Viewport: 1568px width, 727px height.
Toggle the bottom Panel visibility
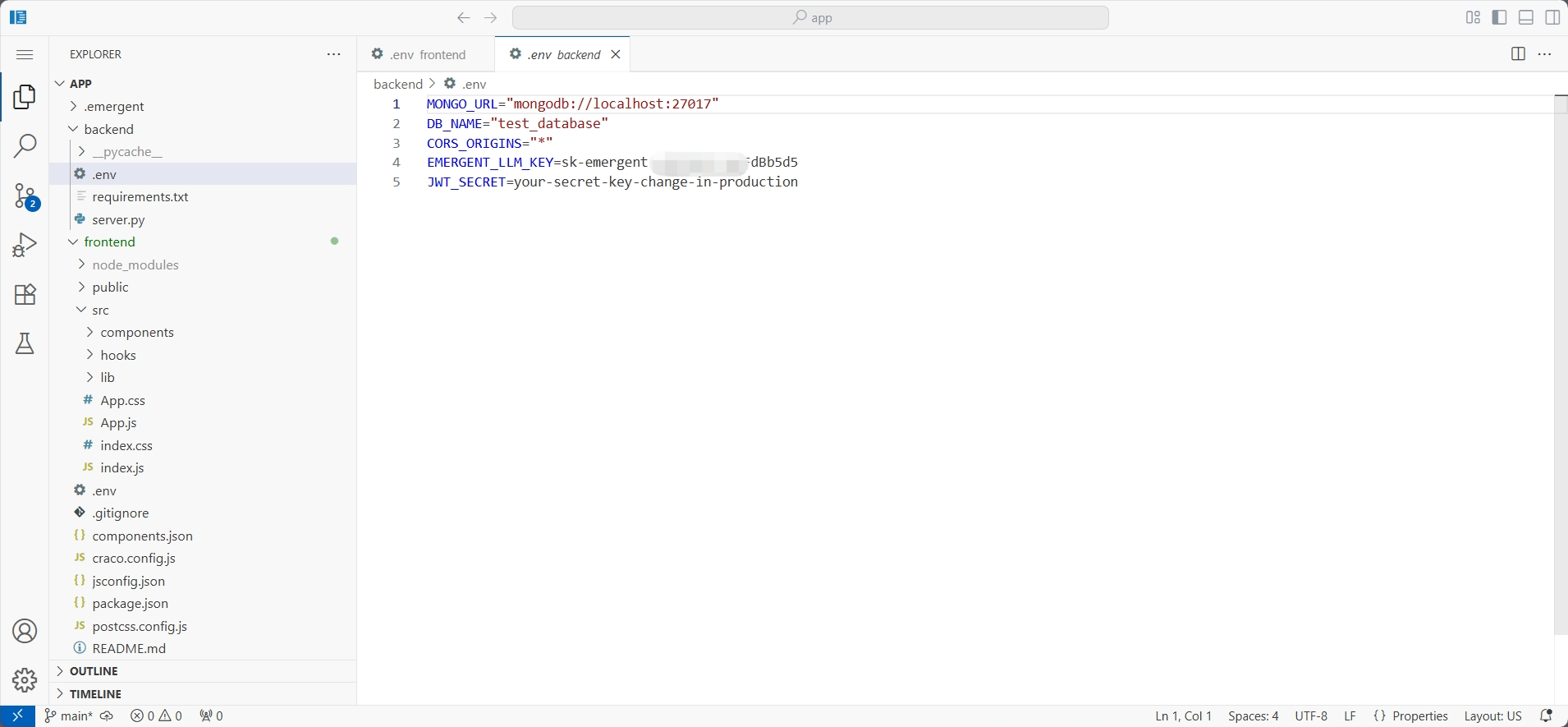[1526, 18]
